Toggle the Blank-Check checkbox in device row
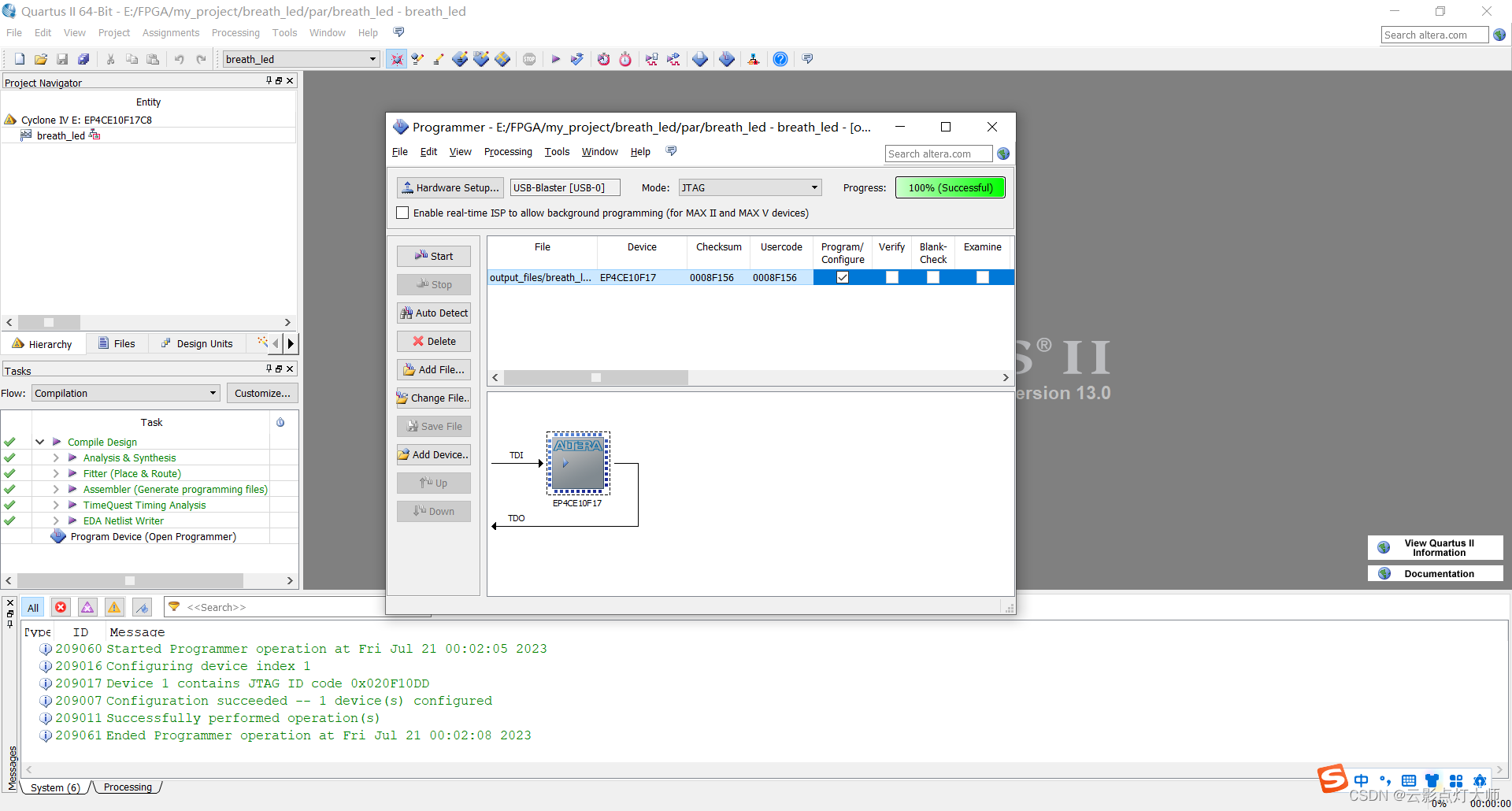This screenshot has width=1512, height=811. pyautogui.click(x=933, y=277)
